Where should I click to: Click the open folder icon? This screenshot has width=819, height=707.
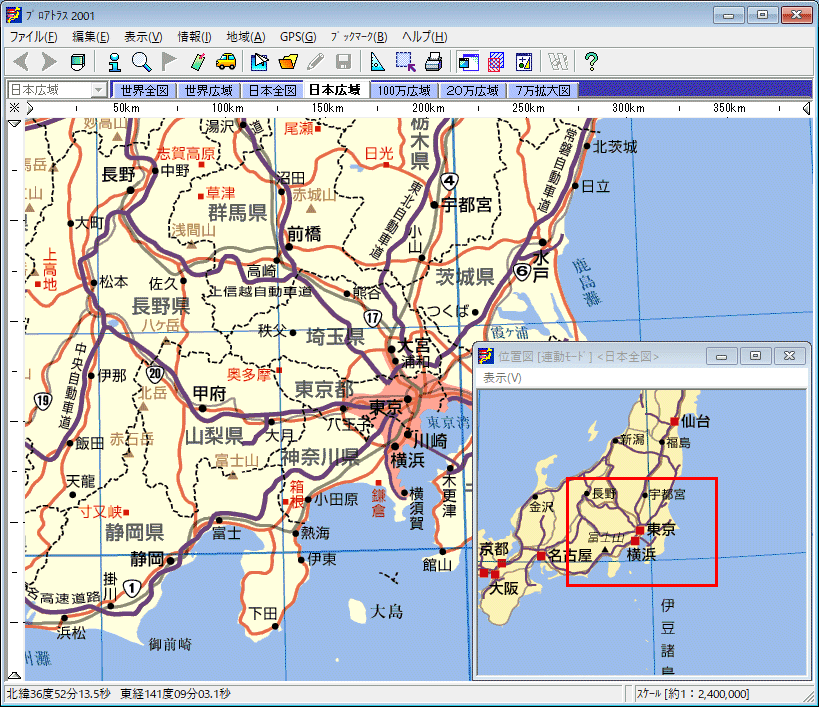pyautogui.click(x=288, y=62)
